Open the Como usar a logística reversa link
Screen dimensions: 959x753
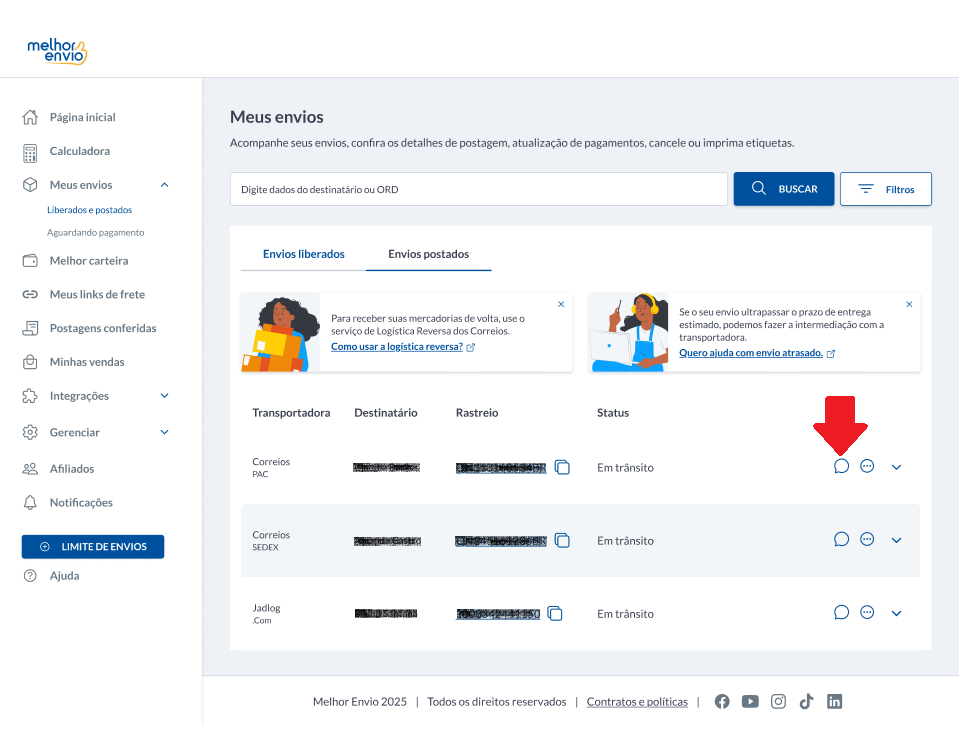pyautogui.click(x=397, y=347)
